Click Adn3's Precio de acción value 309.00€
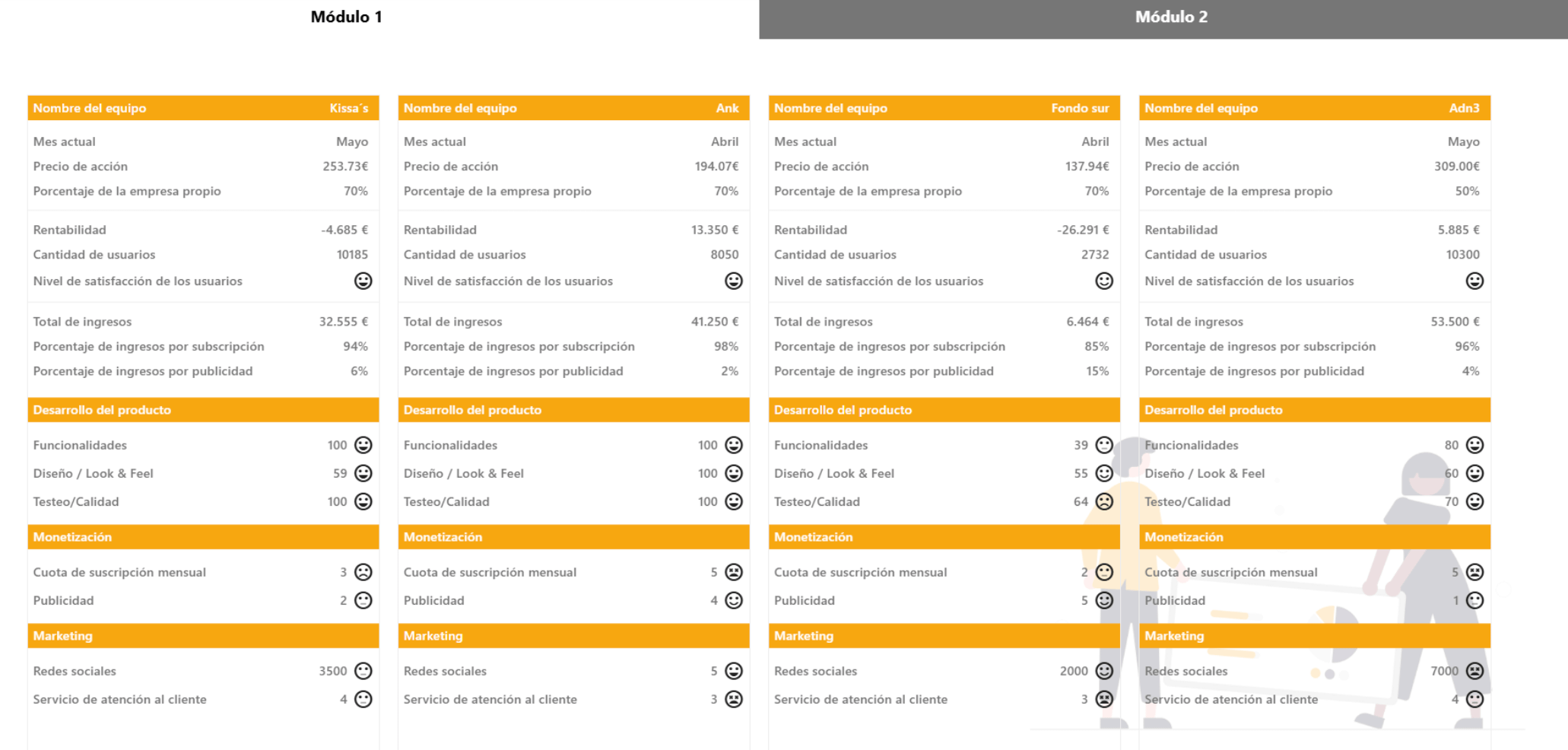1568x750 pixels. [x=1456, y=167]
